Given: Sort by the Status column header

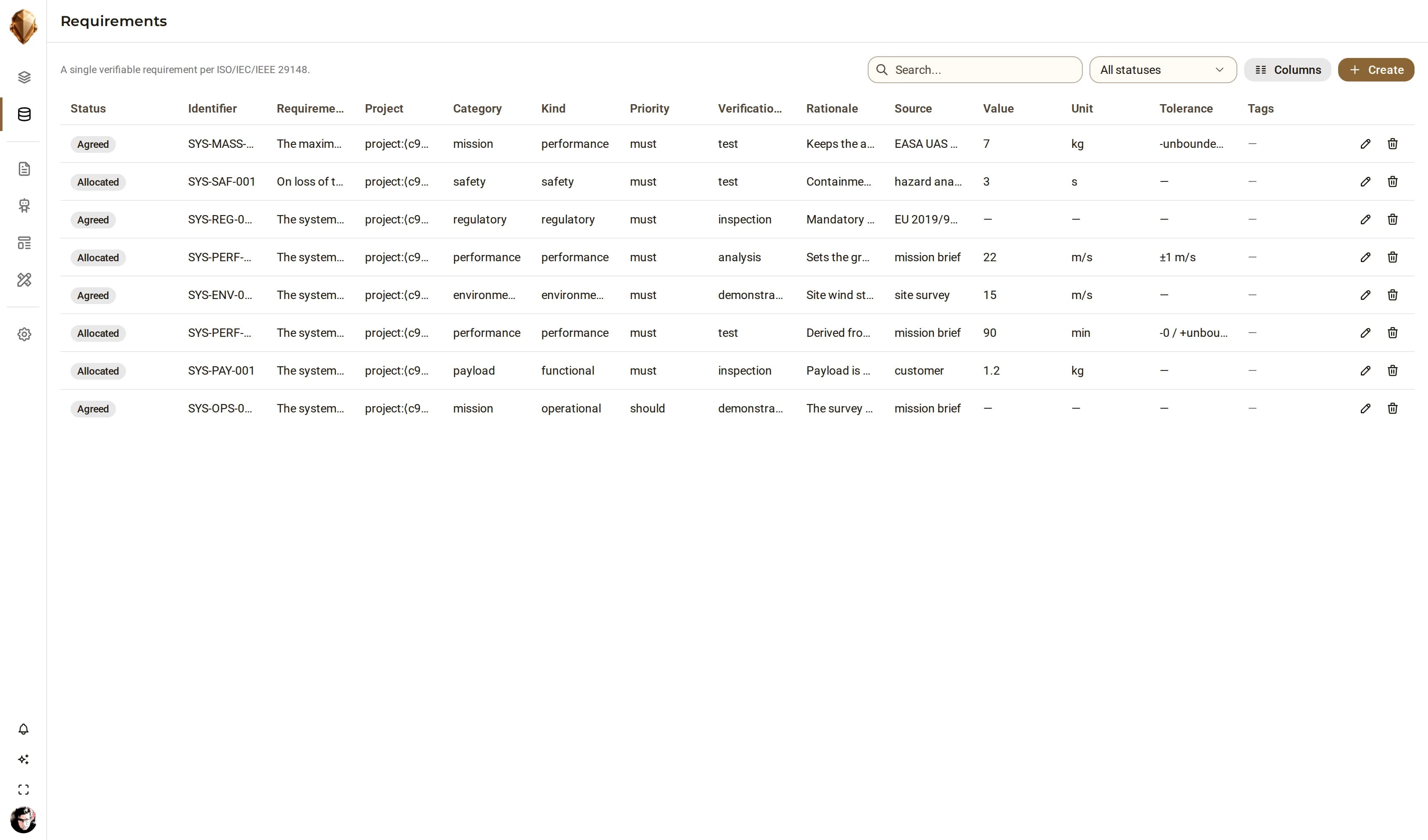Looking at the screenshot, I should (88, 108).
